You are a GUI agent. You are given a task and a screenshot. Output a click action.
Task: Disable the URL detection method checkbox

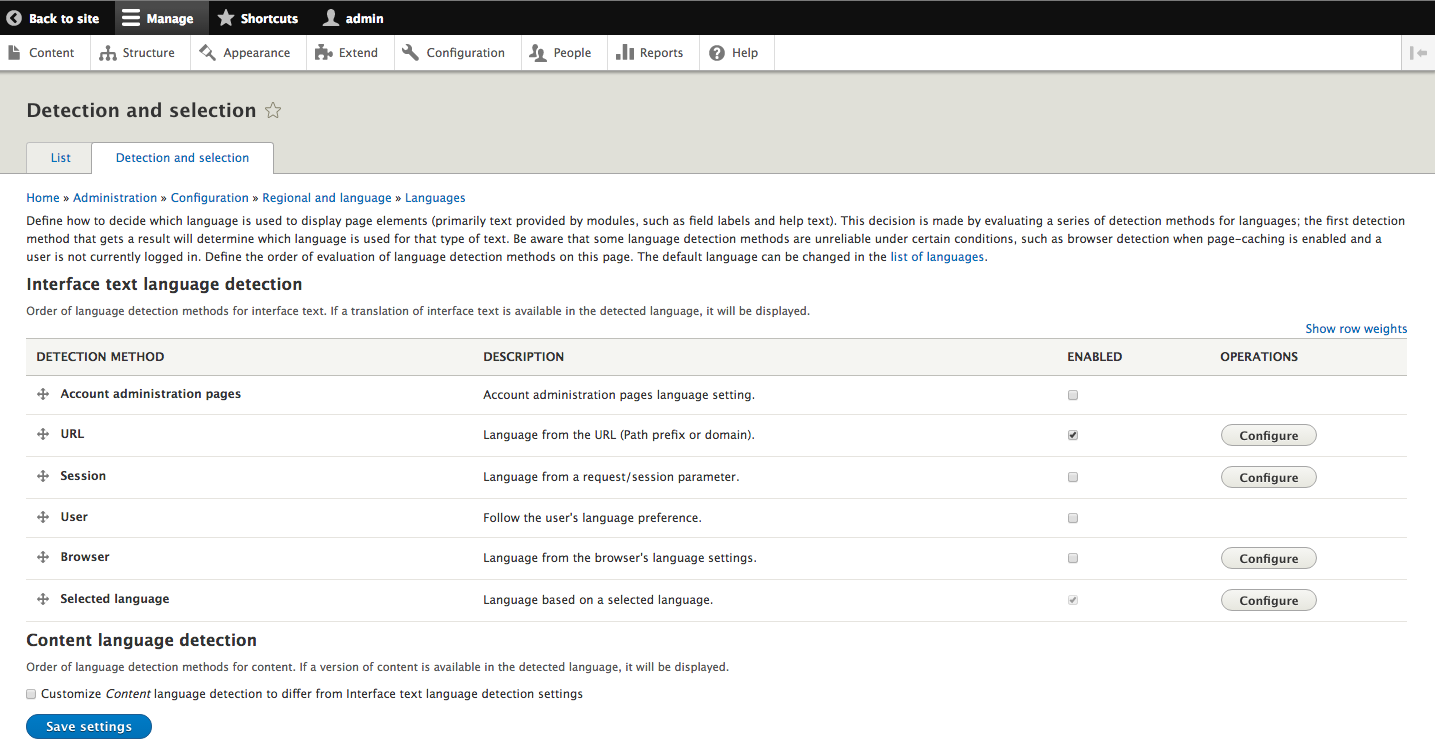[1073, 436]
